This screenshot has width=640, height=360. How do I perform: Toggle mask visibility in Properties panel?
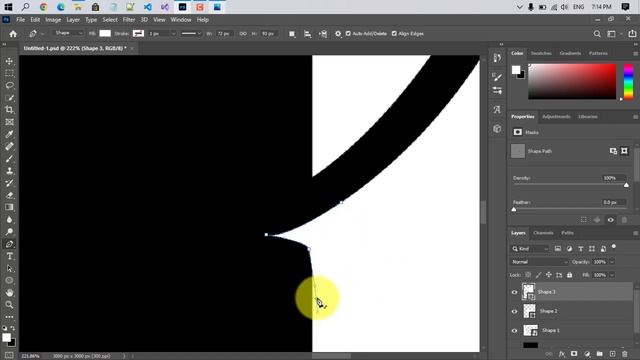[611, 220]
